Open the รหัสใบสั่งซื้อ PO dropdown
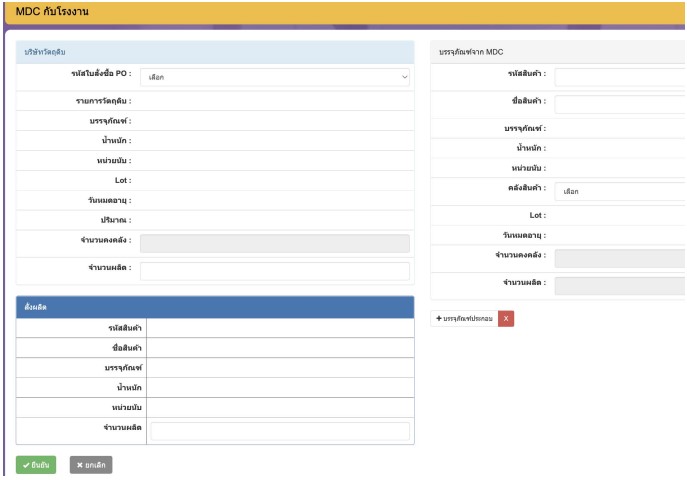The image size is (687, 480). pos(274,76)
